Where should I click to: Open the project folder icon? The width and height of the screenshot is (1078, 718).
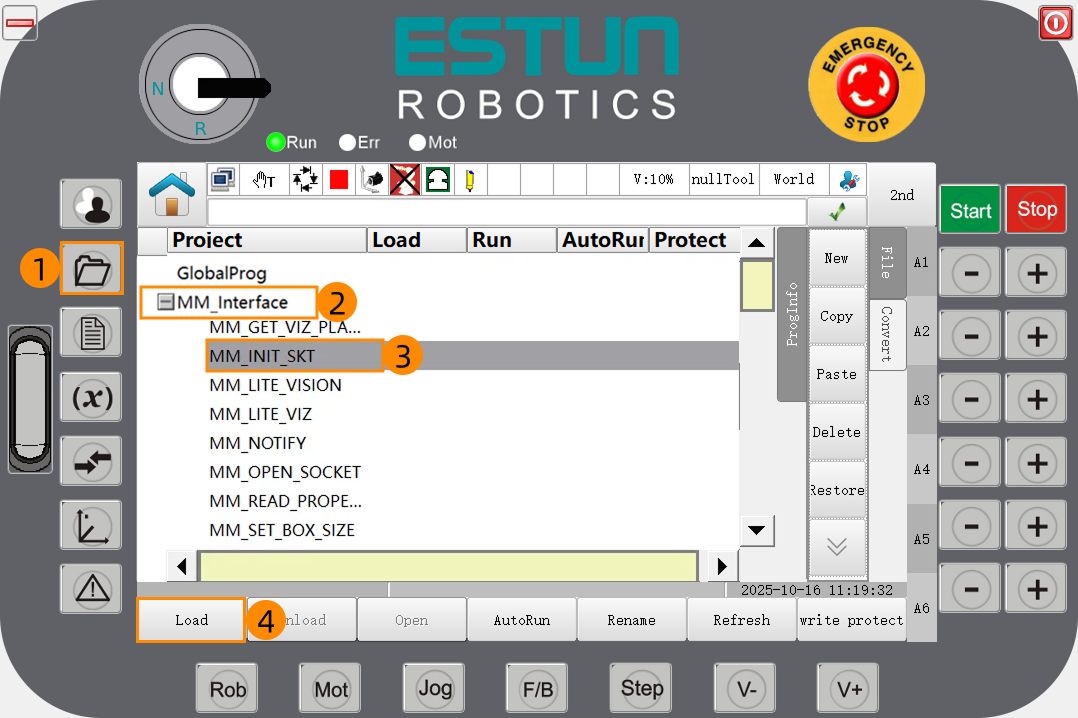pyautogui.click(x=91, y=269)
